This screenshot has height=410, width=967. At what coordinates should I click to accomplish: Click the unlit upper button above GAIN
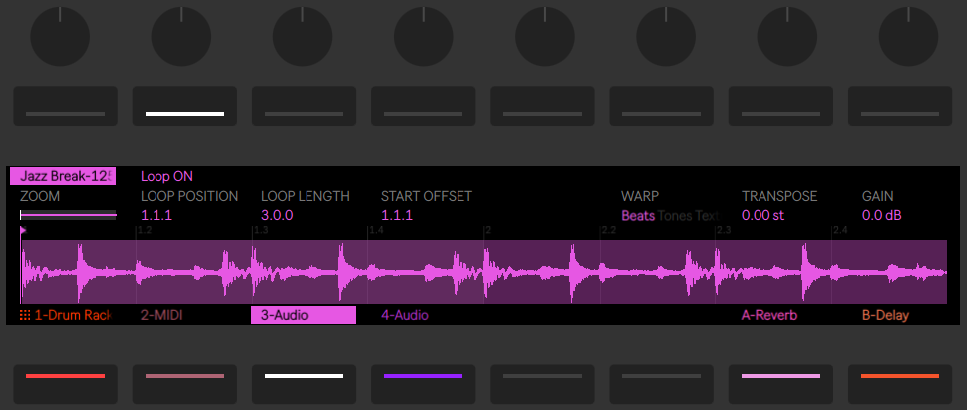click(900, 106)
